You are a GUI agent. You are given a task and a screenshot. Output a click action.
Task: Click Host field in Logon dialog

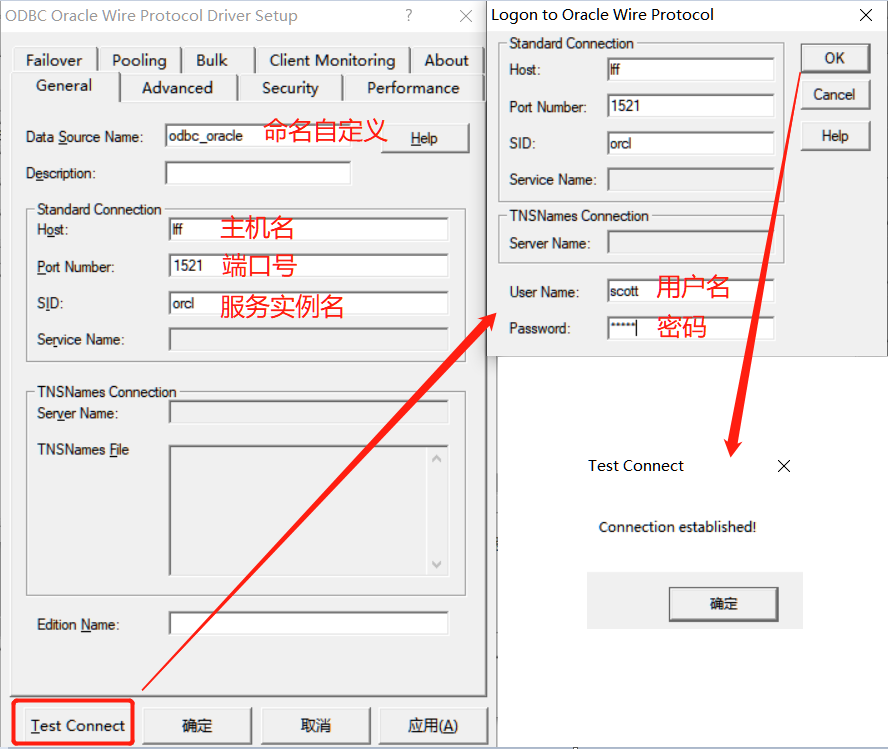coord(690,70)
